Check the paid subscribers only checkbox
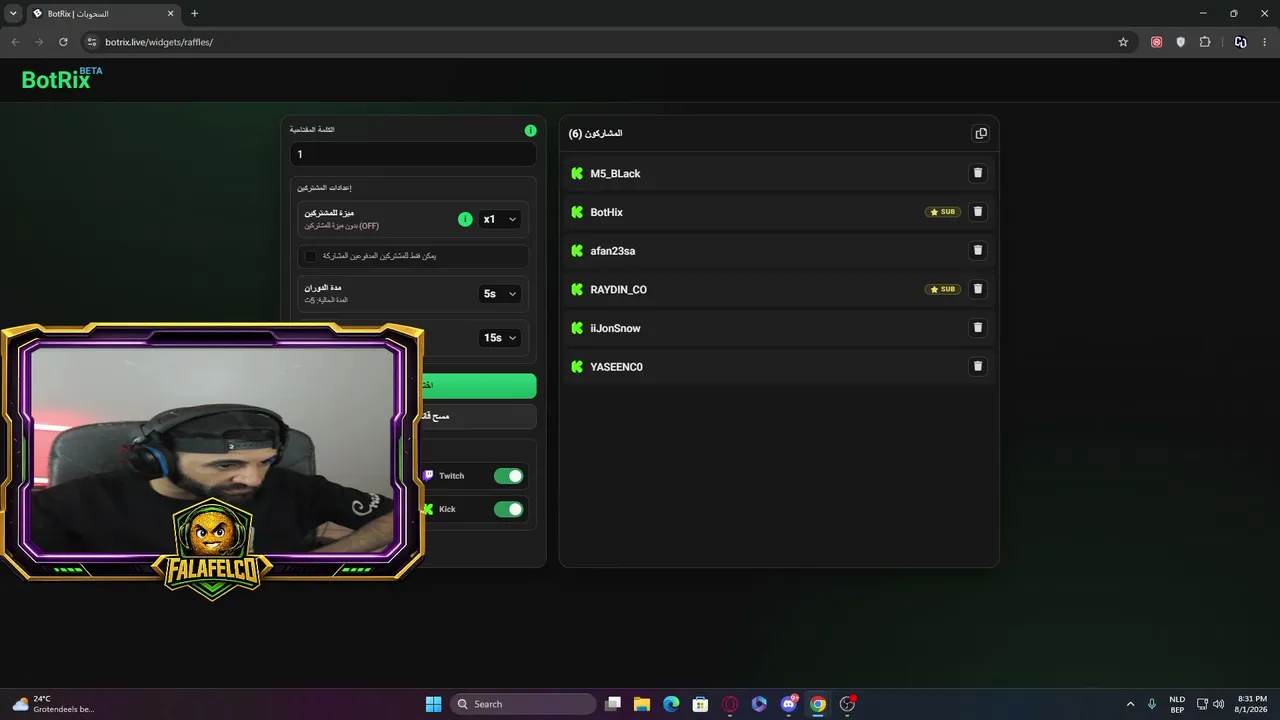 tap(311, 256)
